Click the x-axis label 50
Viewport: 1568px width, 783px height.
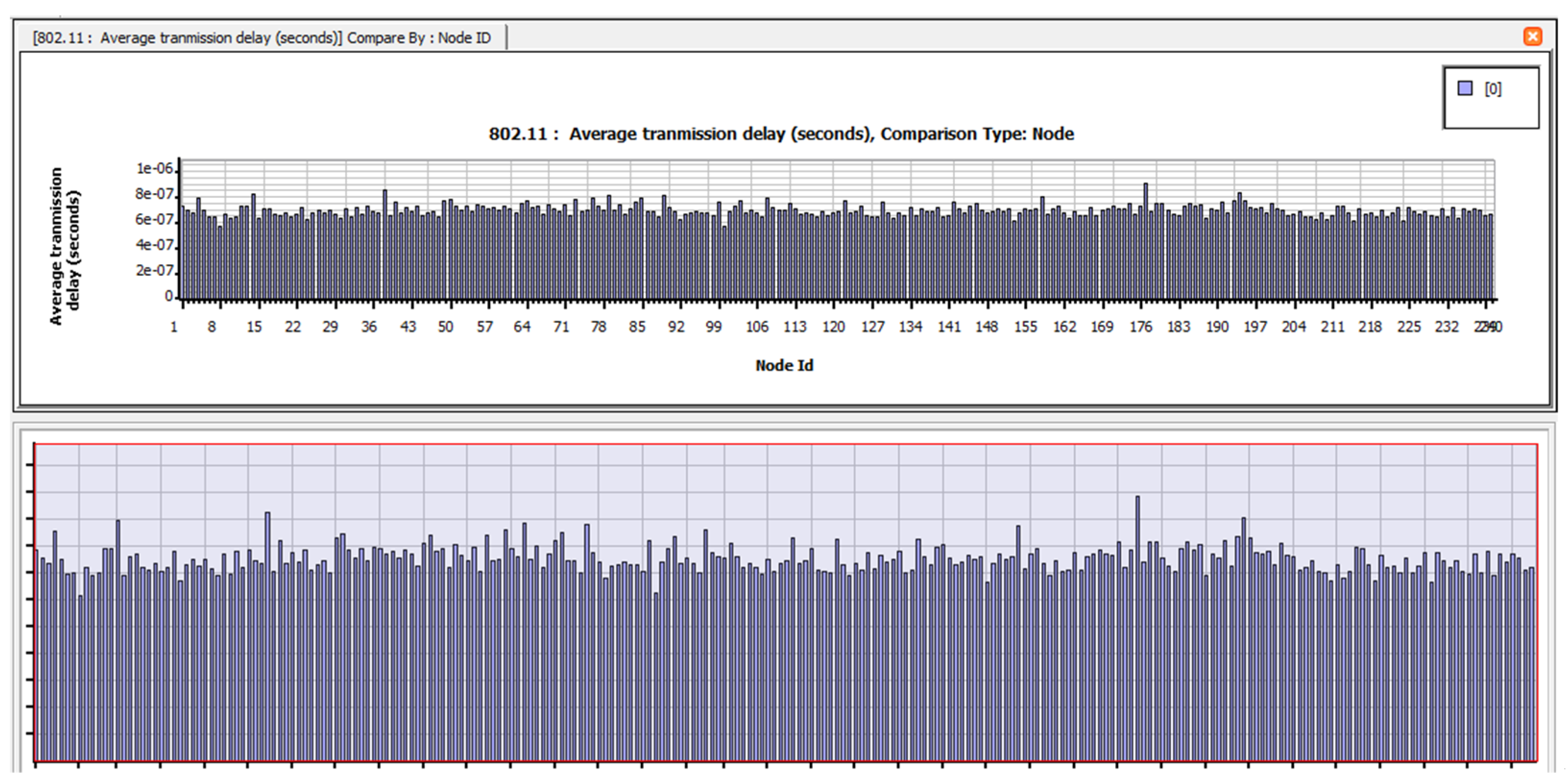[x=446, y=327]
